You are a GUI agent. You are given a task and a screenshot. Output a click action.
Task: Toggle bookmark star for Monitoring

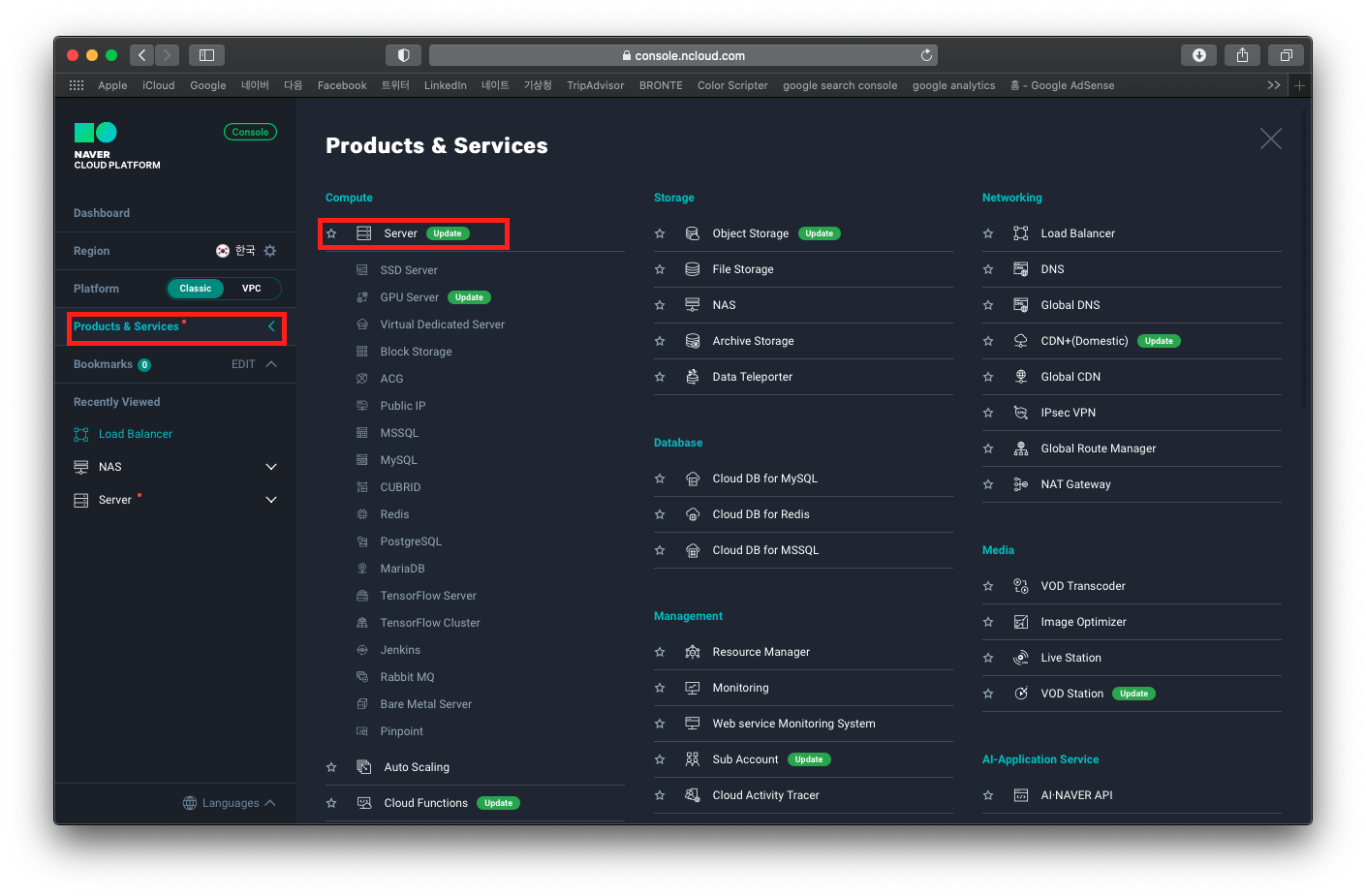click(660, 688)
